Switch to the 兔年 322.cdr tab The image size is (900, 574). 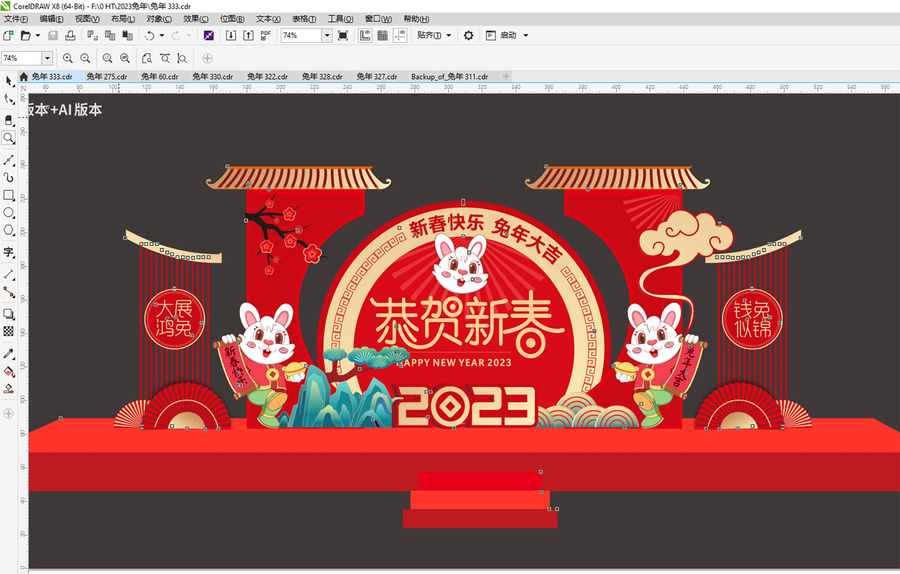tap(267, 76)
